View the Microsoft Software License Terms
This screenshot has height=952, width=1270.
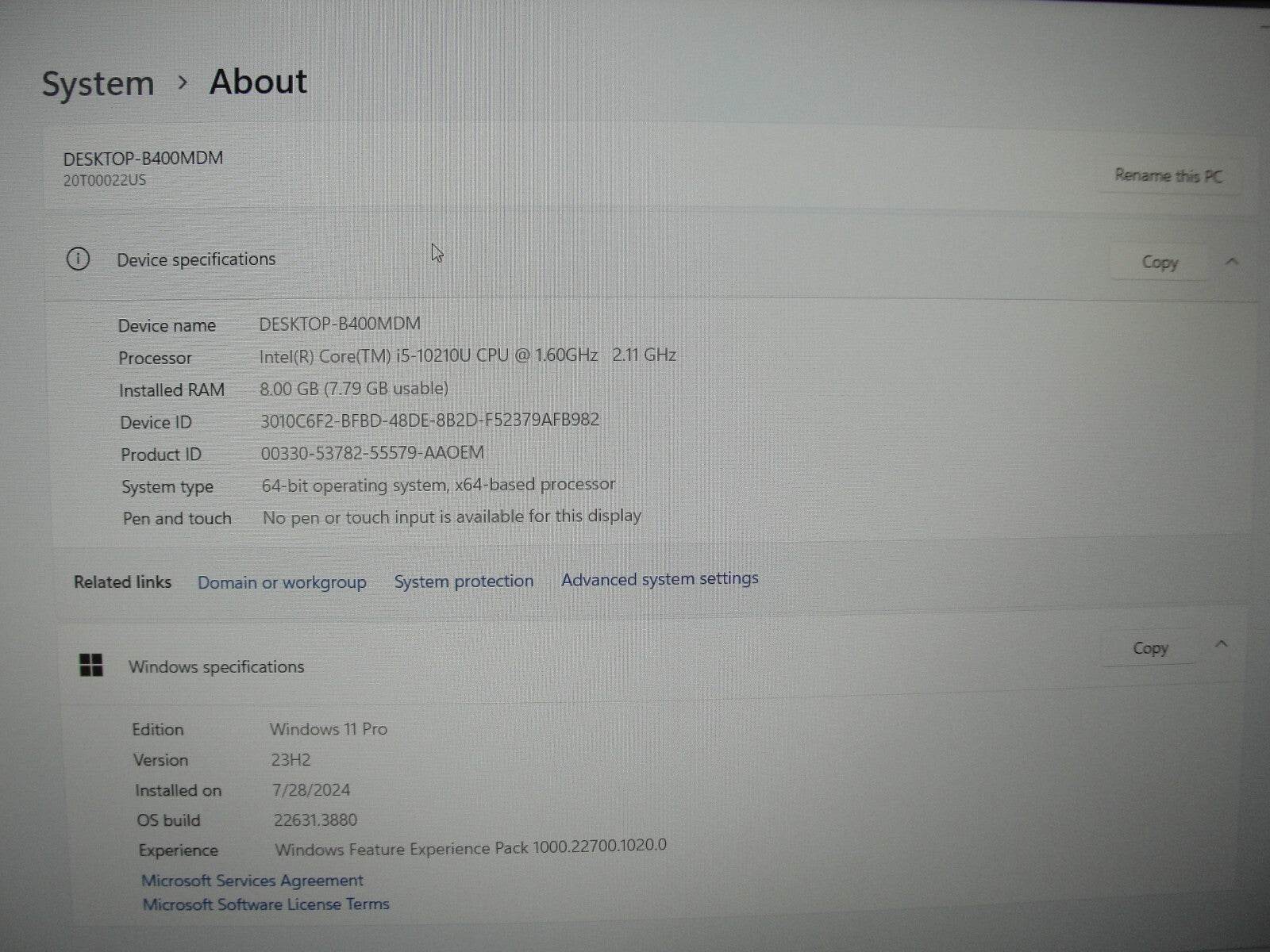[265, 904]
